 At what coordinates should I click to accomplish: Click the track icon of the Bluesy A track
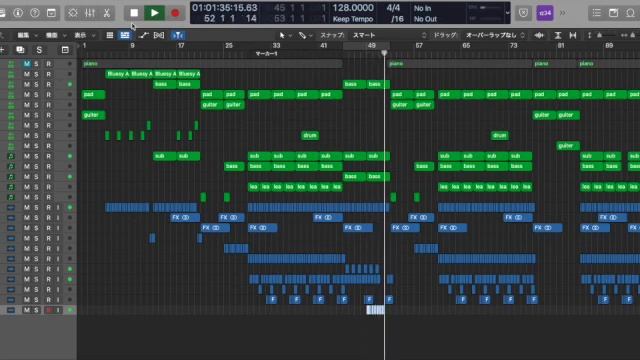point(11,74)
